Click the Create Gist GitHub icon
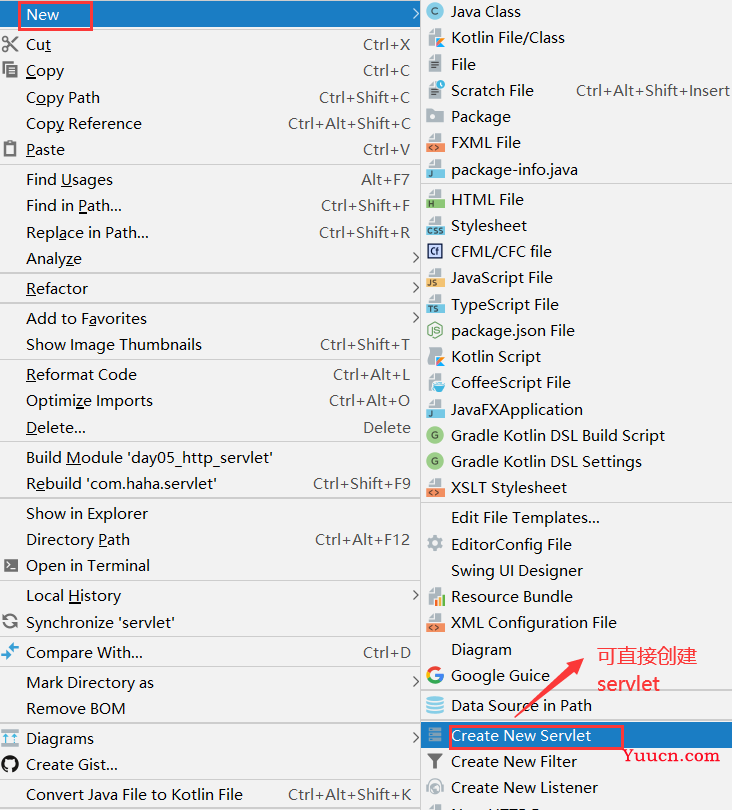The image size is (732, 810). pyautogui.click(x=10, y=764)
